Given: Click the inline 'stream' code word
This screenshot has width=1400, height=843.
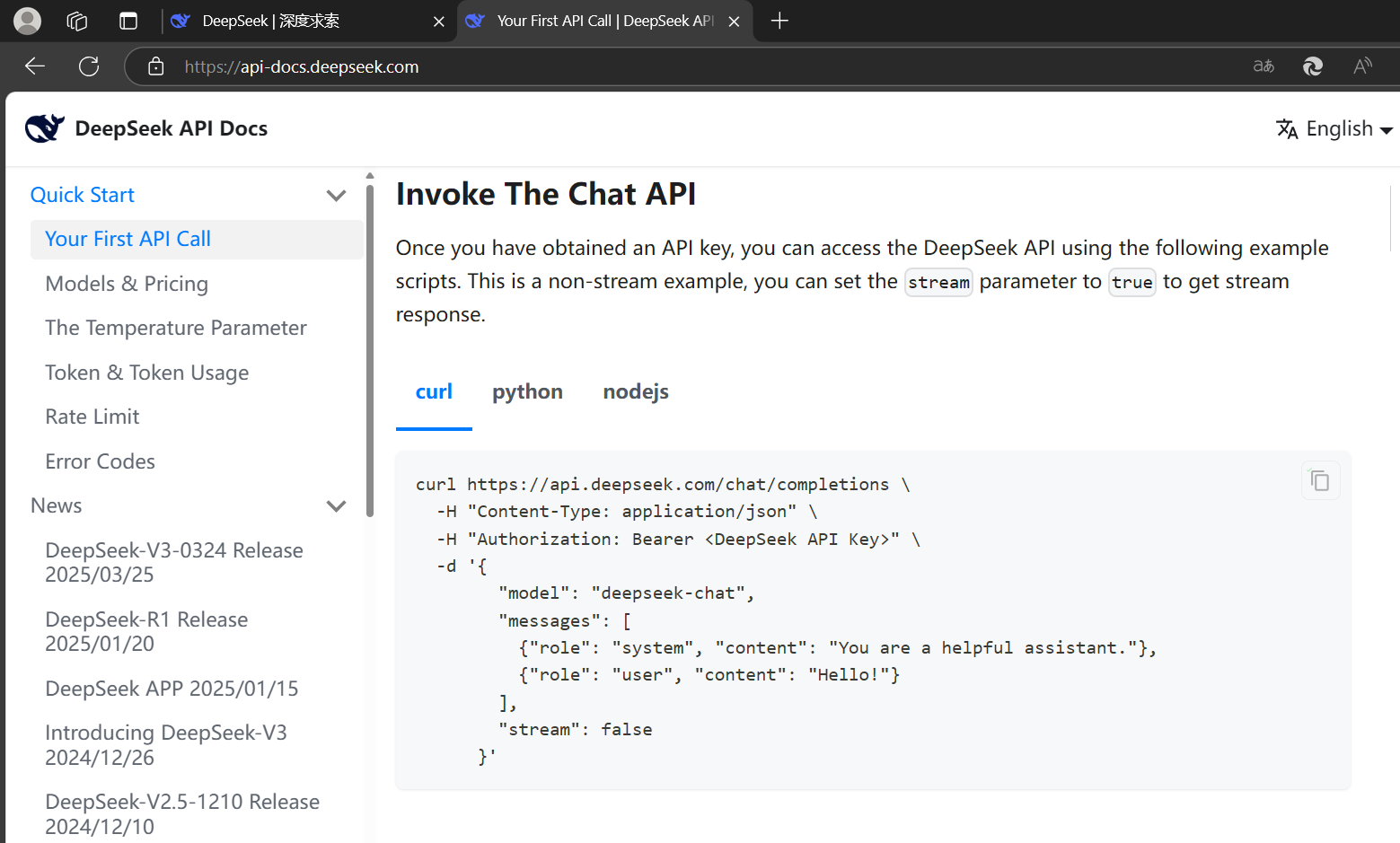Looking at the screenshot, I should pos(938,282).
